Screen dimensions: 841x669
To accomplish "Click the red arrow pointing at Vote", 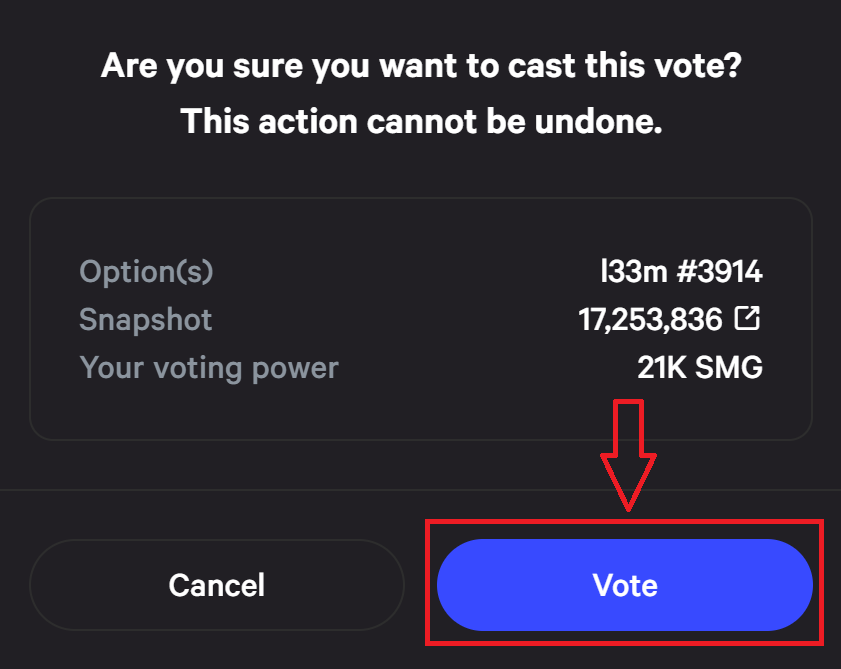I will point(628,455).
